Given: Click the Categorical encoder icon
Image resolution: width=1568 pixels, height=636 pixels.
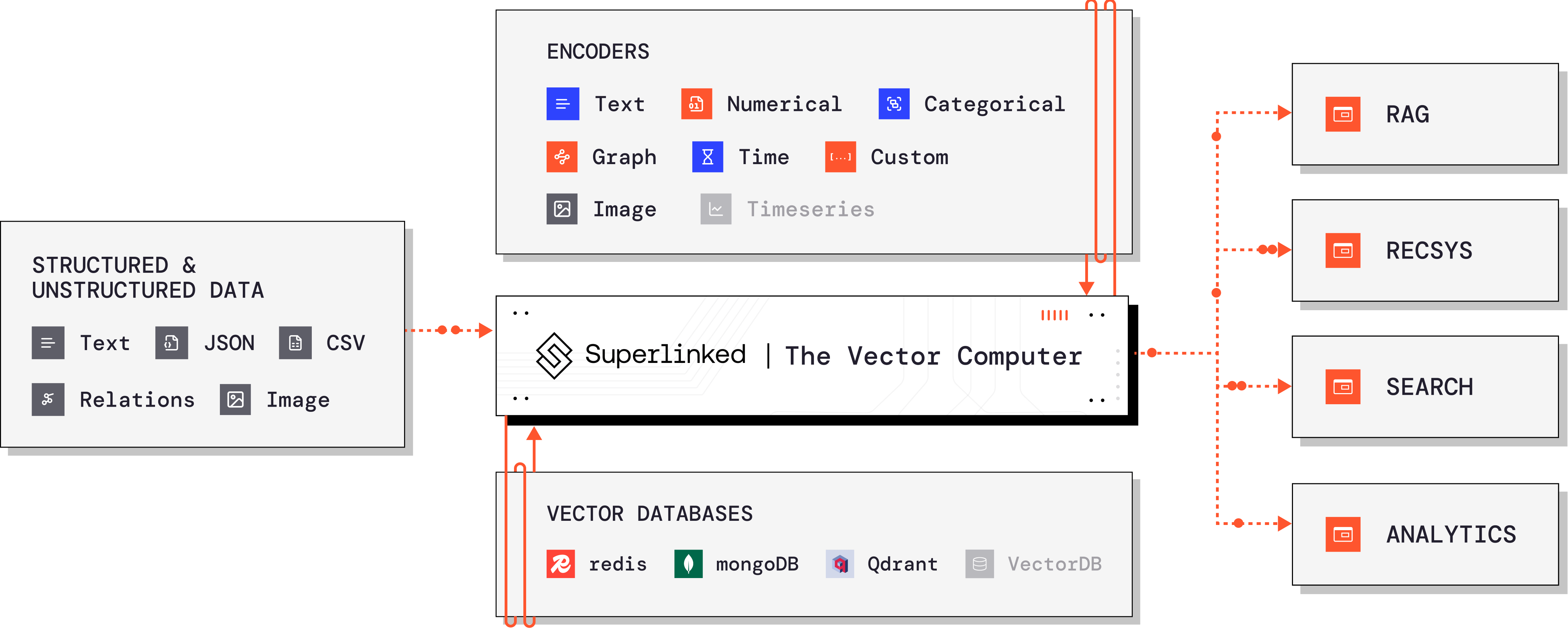Looking at the screenshot, I should 893,104.
